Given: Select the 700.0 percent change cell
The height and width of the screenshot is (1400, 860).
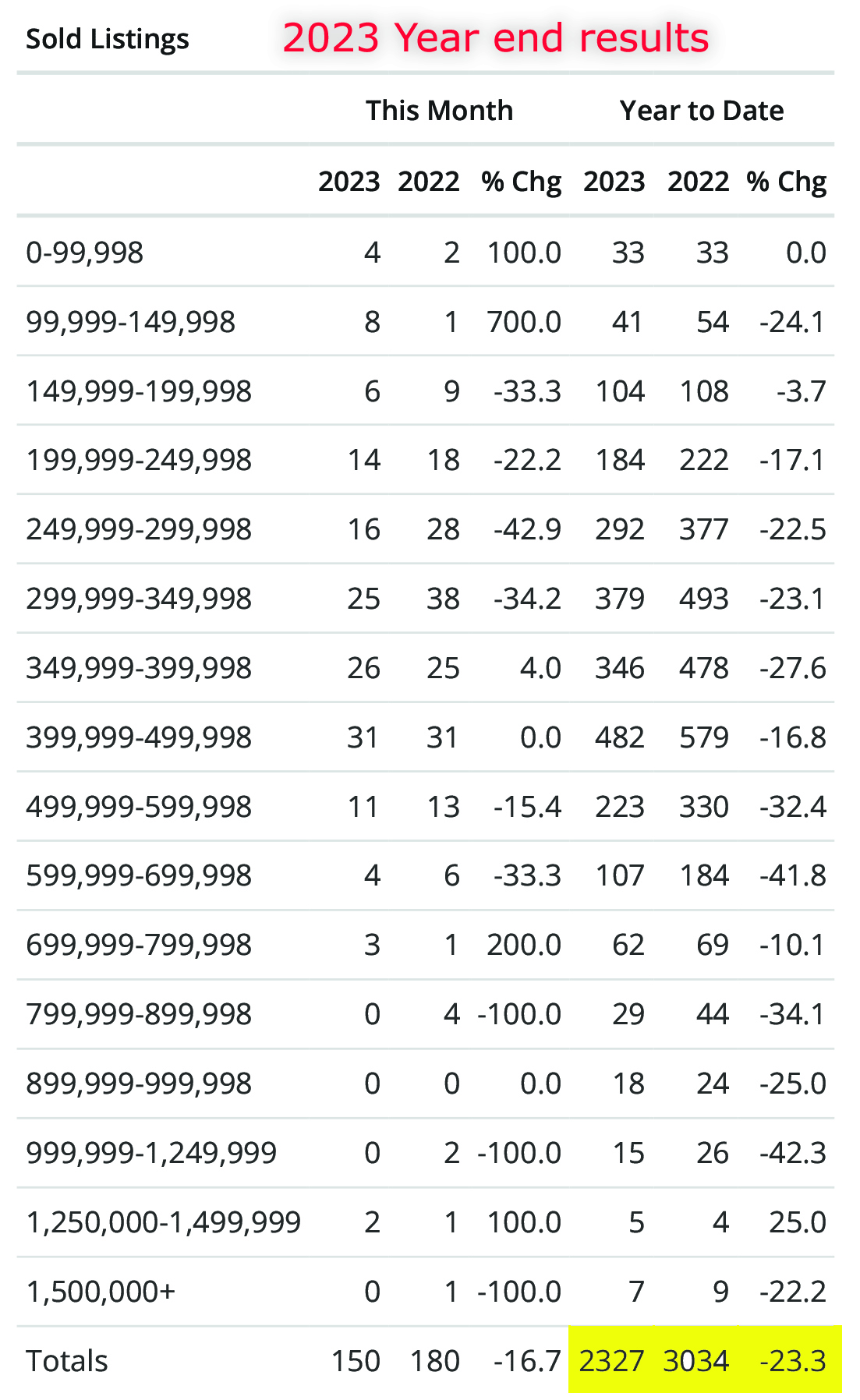Looking at the screenshot, I should coord(524,322).
